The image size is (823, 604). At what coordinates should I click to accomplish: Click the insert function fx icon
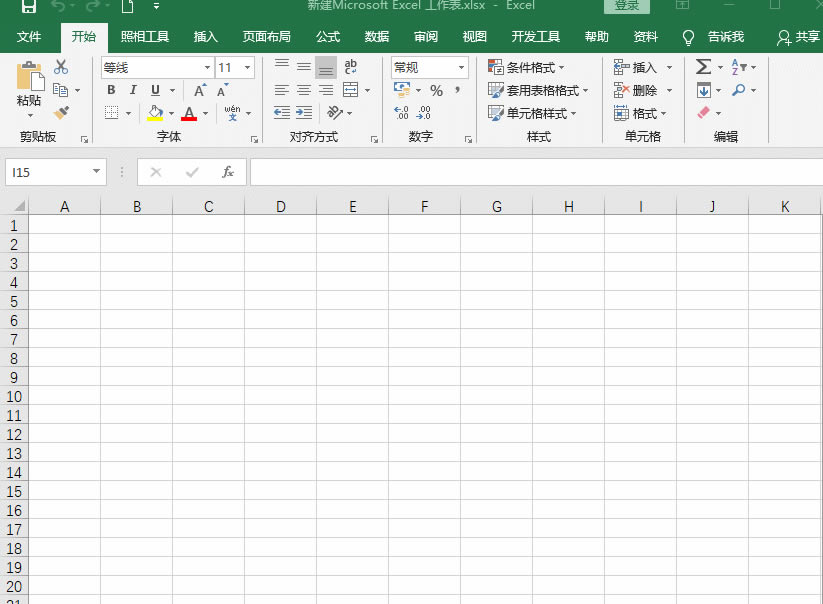228,172
